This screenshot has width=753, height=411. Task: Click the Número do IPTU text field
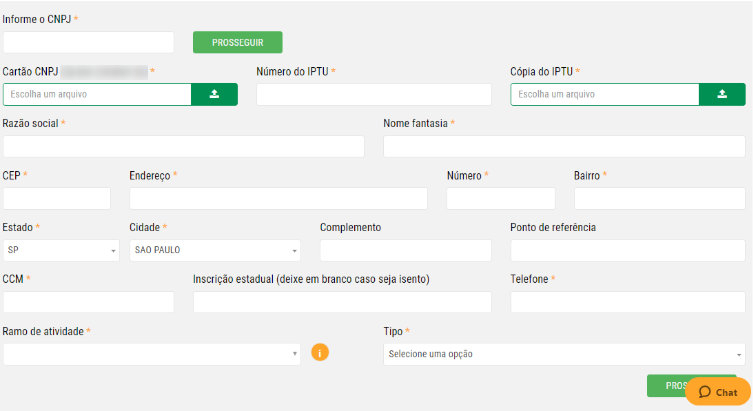click(374, 94)
